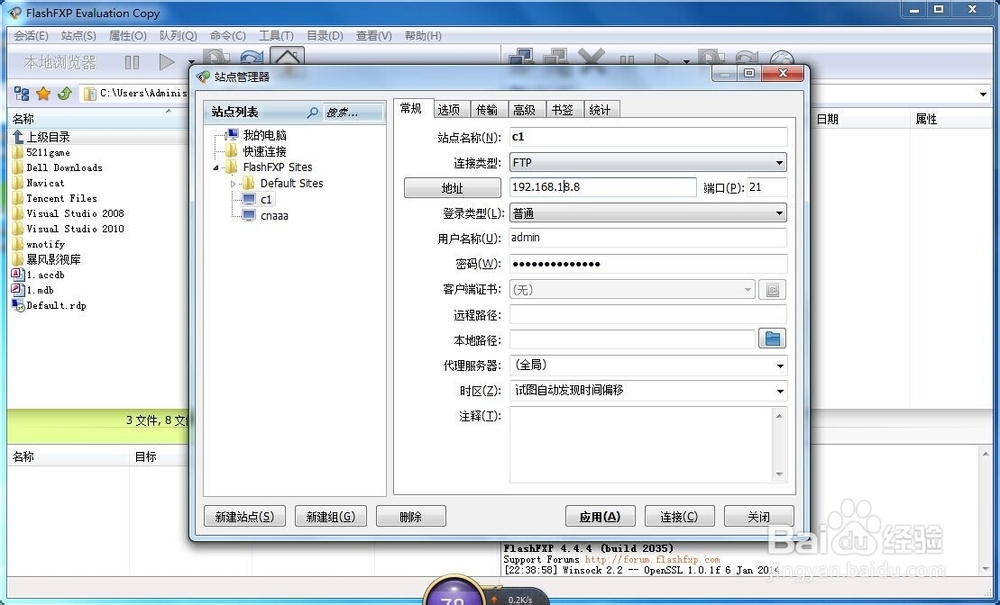The image size is (1000, 605).
Task: Open the 时区 time offset dropdown
Action: (648, 390)
